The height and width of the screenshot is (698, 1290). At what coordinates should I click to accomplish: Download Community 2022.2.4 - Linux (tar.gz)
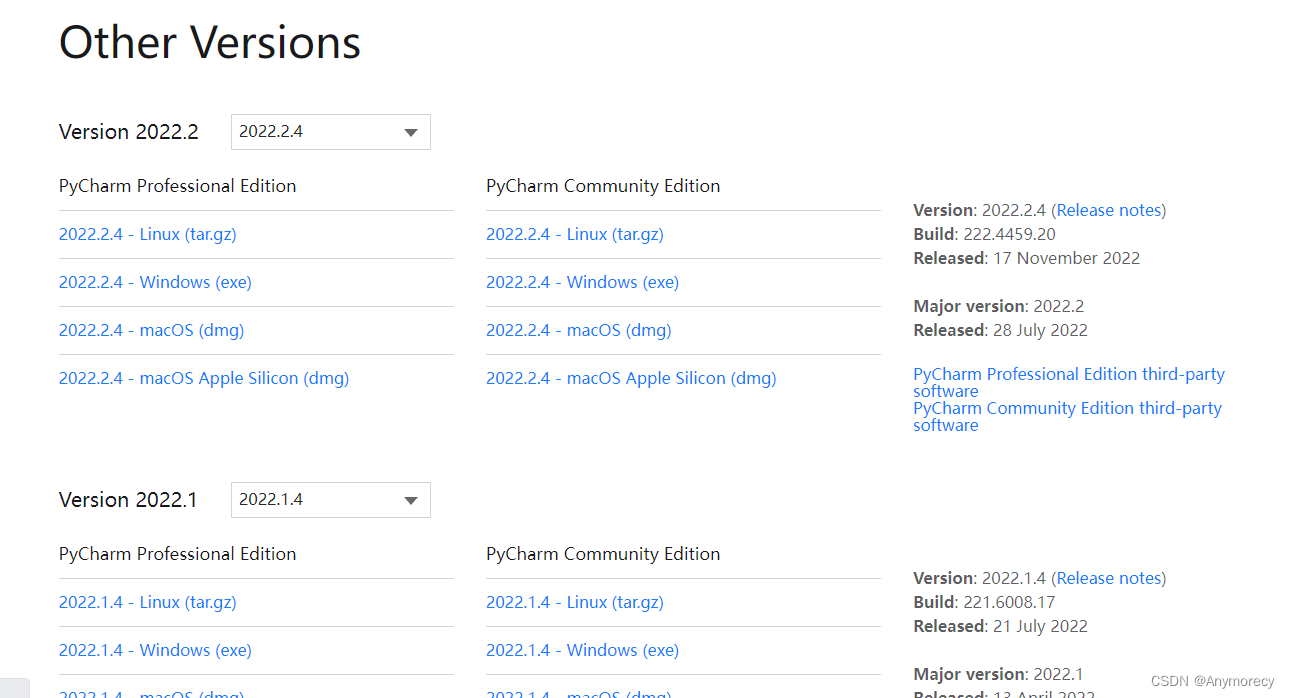coord(575,234)
